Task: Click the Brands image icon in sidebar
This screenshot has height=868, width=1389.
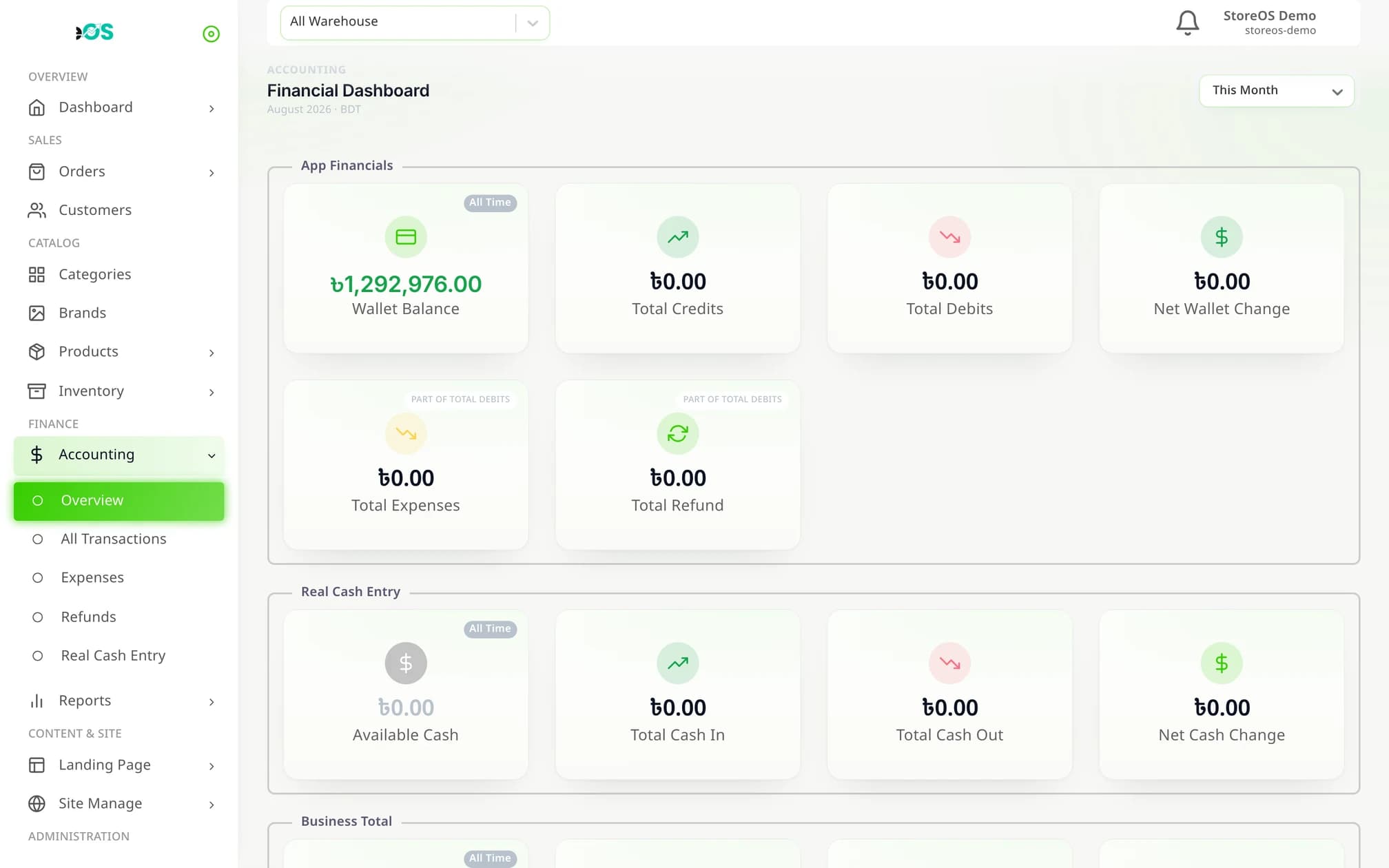Action: [37, 313]
